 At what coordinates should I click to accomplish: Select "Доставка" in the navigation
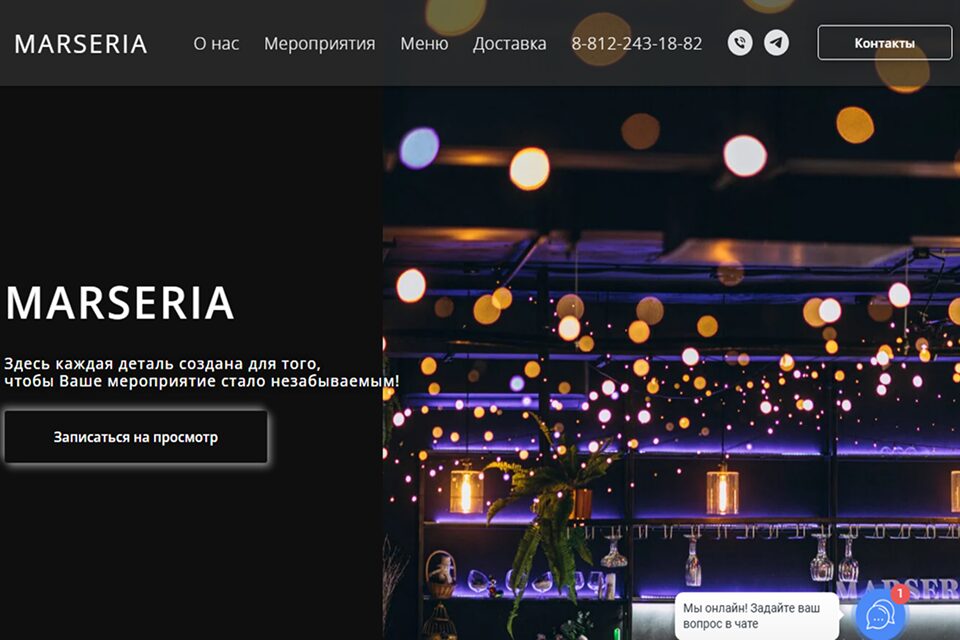[x=509, y=44]
